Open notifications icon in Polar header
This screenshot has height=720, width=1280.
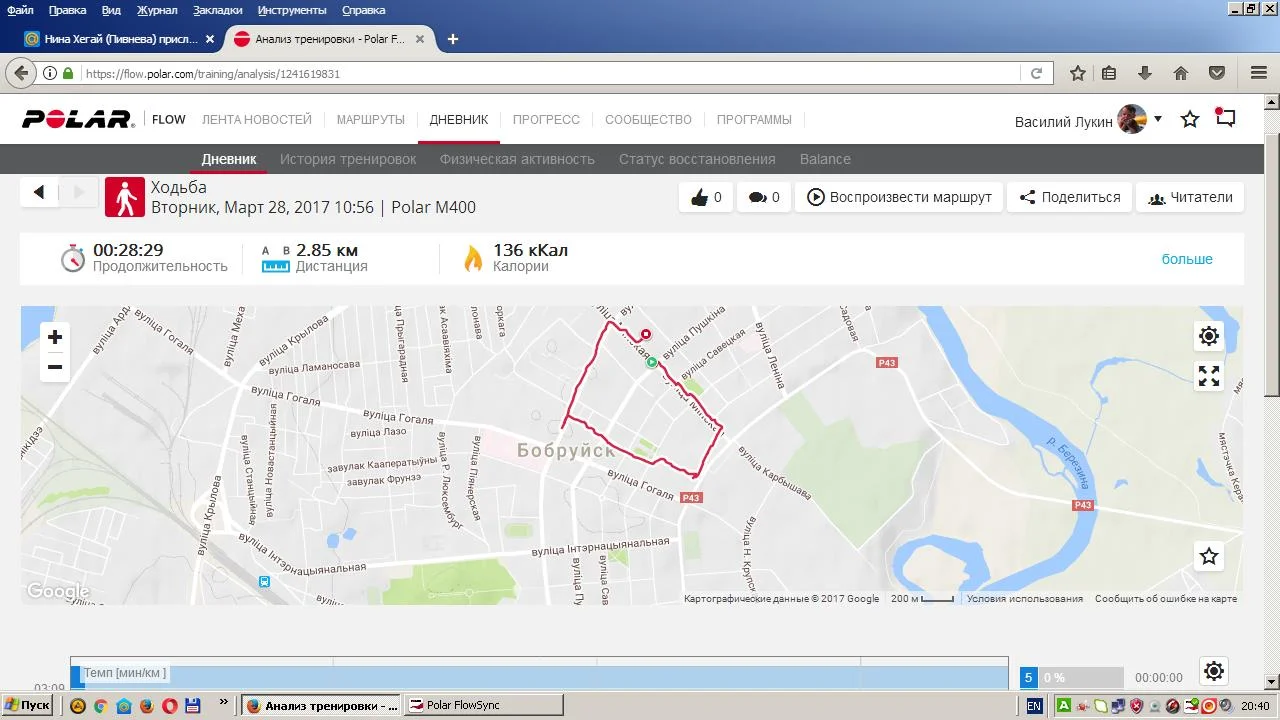[x=1225, y=118]
